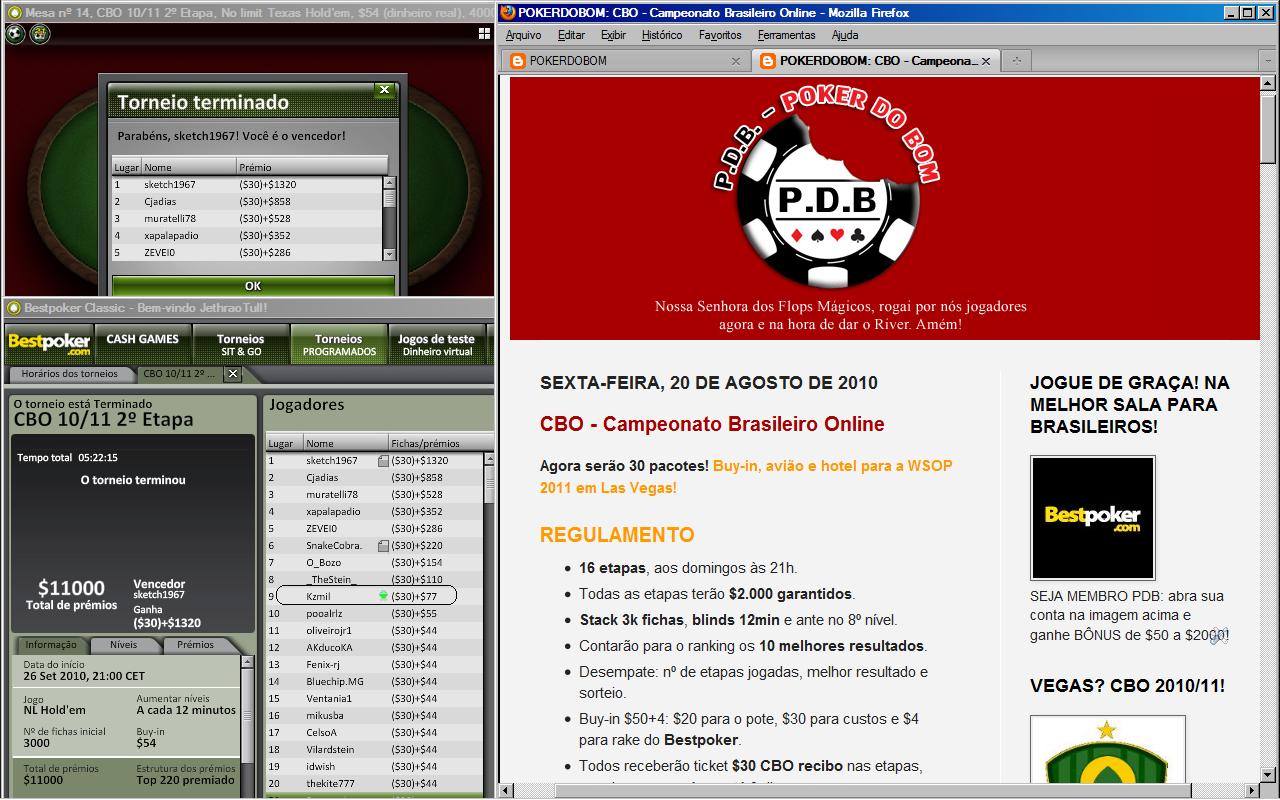1280x800 pixels.
Task: Click Firefox horizontal scrollbar left arrow
Action: (508, 790)
